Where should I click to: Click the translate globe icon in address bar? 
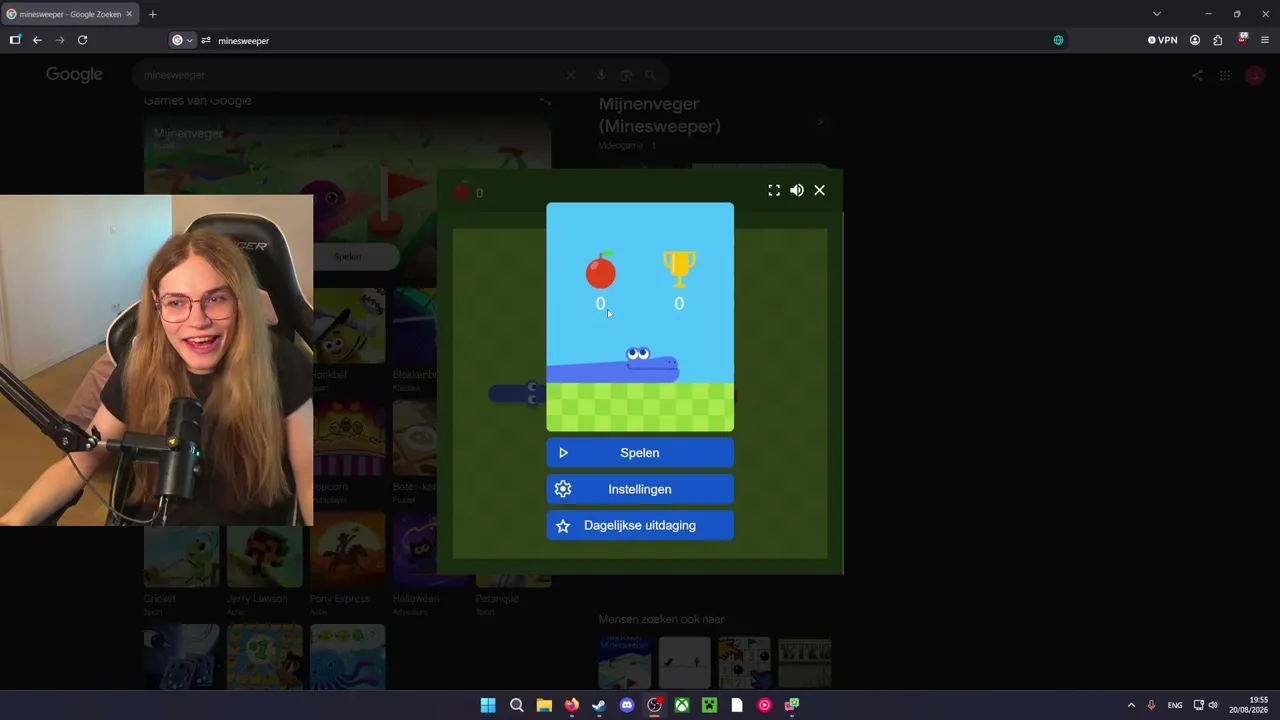(1058, 40)
